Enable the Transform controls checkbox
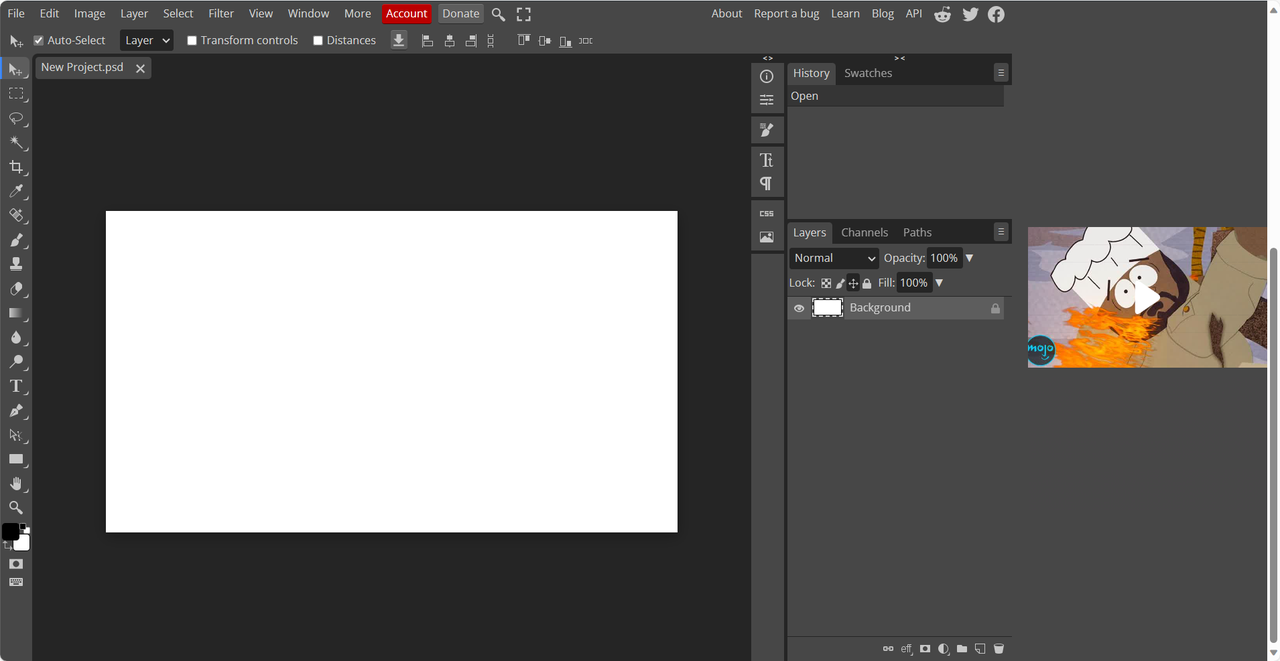Image resolution: width=1280 pixels, height=661 pixels. (x=192, y=41)
